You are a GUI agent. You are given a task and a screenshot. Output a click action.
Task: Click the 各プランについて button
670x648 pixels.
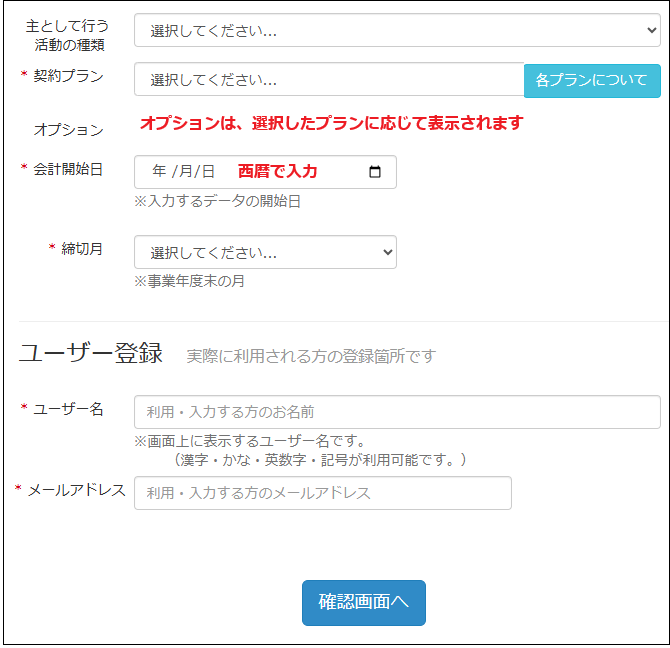point(592,80)
